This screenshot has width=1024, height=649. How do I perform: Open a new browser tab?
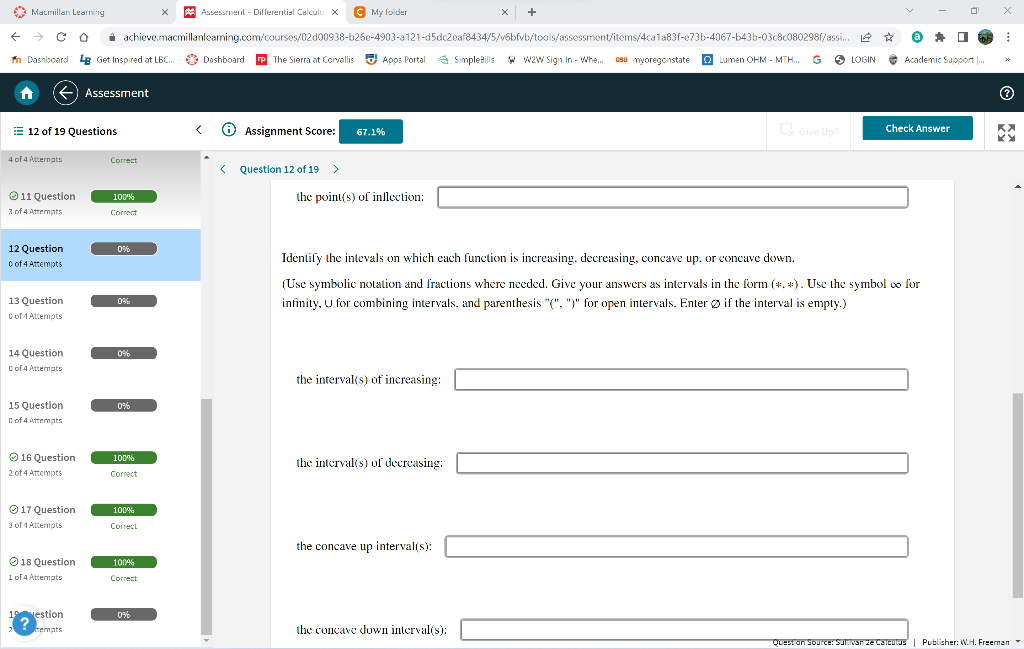coord(532,12)
